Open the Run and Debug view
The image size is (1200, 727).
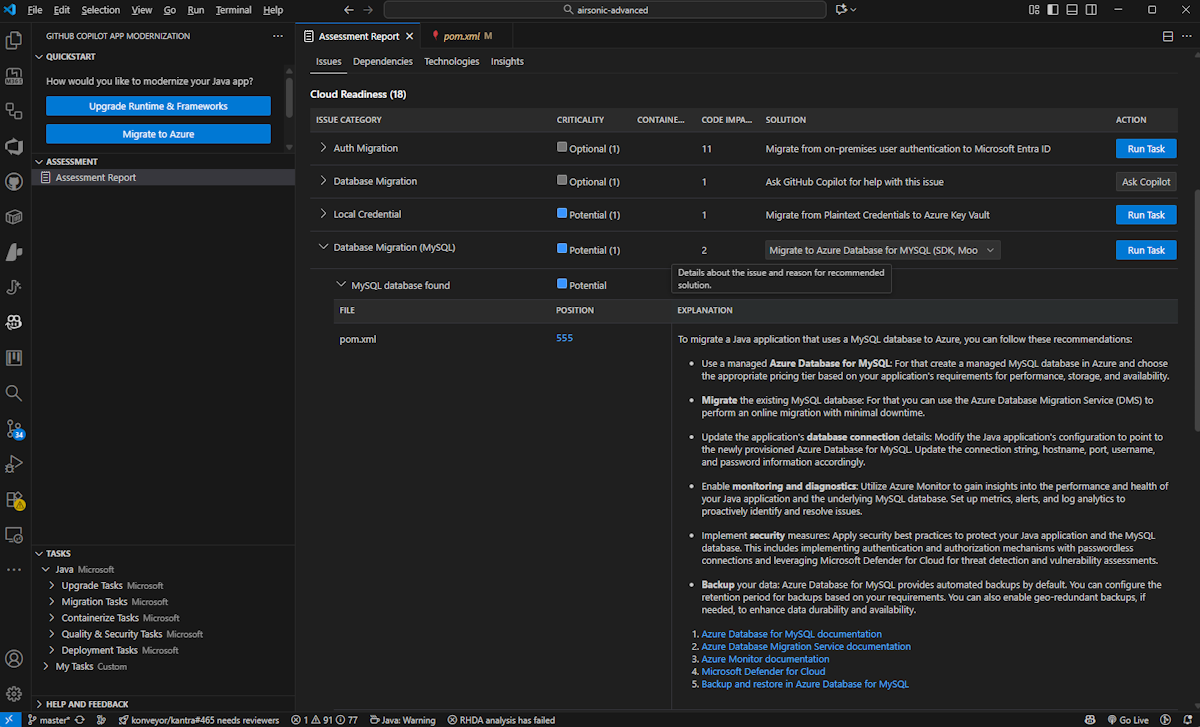point(14,464)
